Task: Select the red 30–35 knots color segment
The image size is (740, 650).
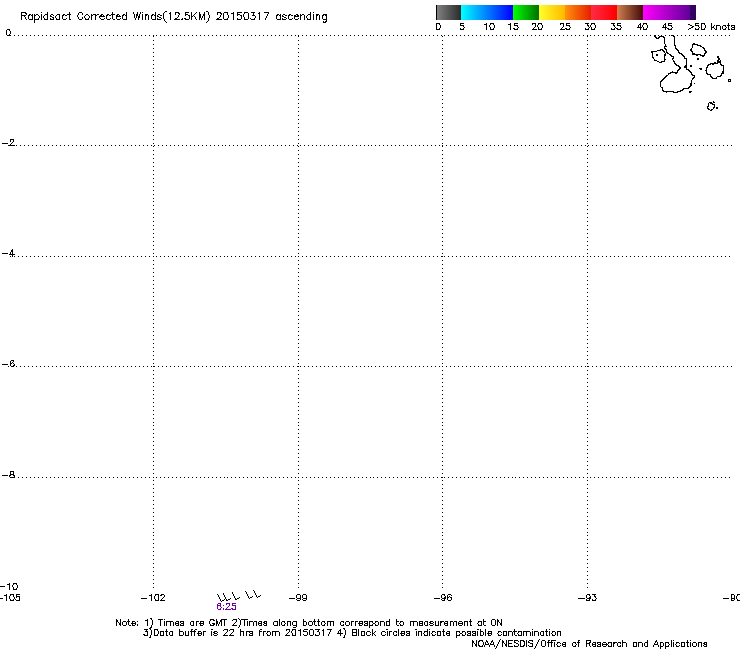Action: pyautogui.click(x=604, y=12)
